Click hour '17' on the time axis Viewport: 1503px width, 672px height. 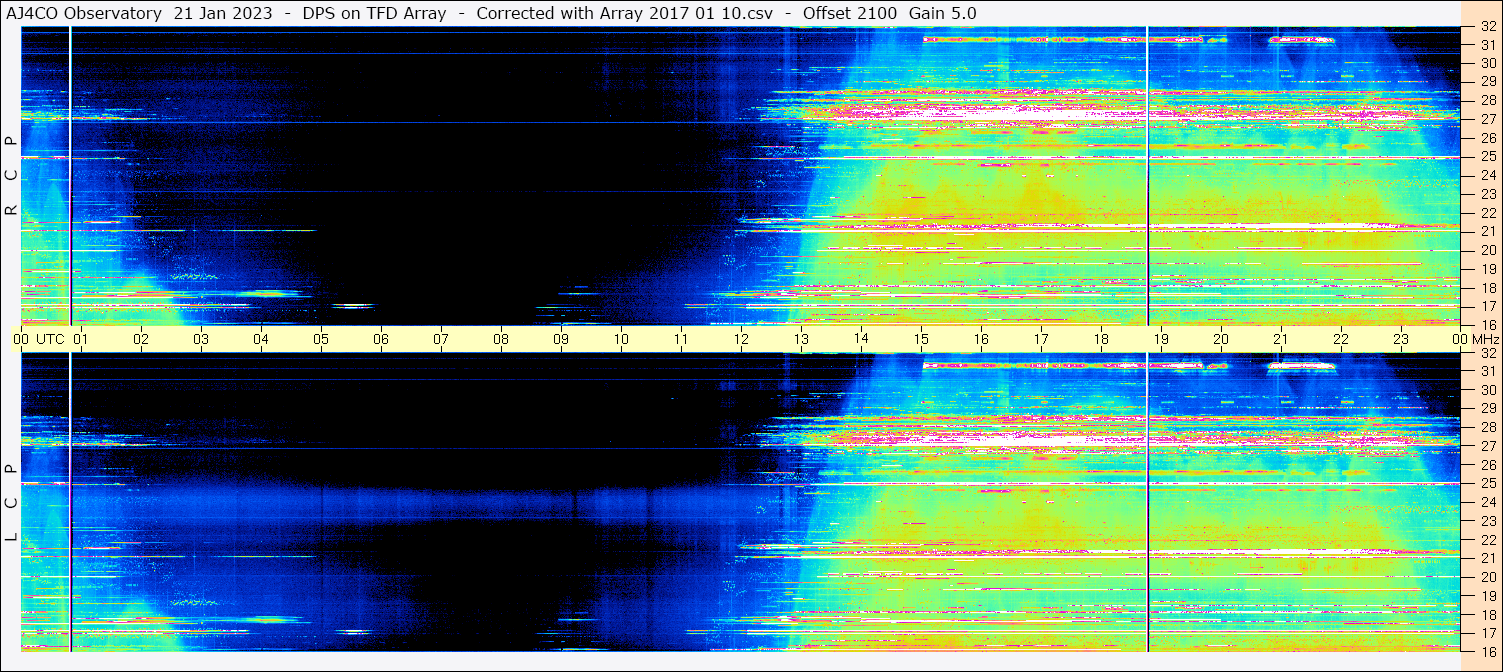click(x=1041, y=339)
